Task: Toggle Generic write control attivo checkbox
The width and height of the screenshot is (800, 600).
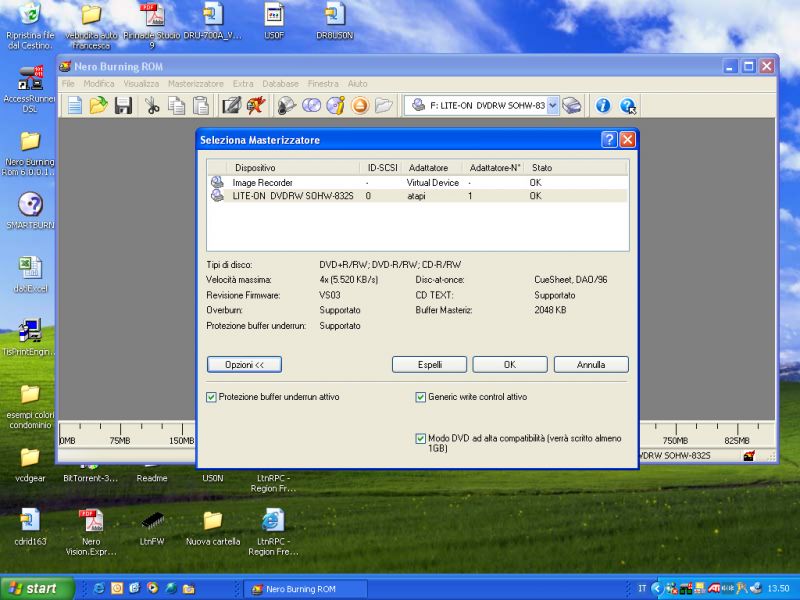Action: [x=420, y=397]
